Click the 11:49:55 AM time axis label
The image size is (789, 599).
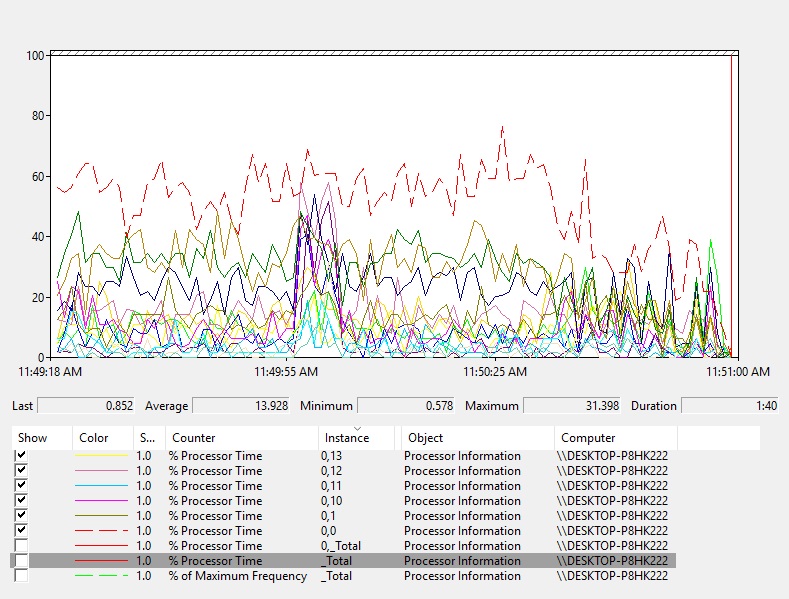286,372
